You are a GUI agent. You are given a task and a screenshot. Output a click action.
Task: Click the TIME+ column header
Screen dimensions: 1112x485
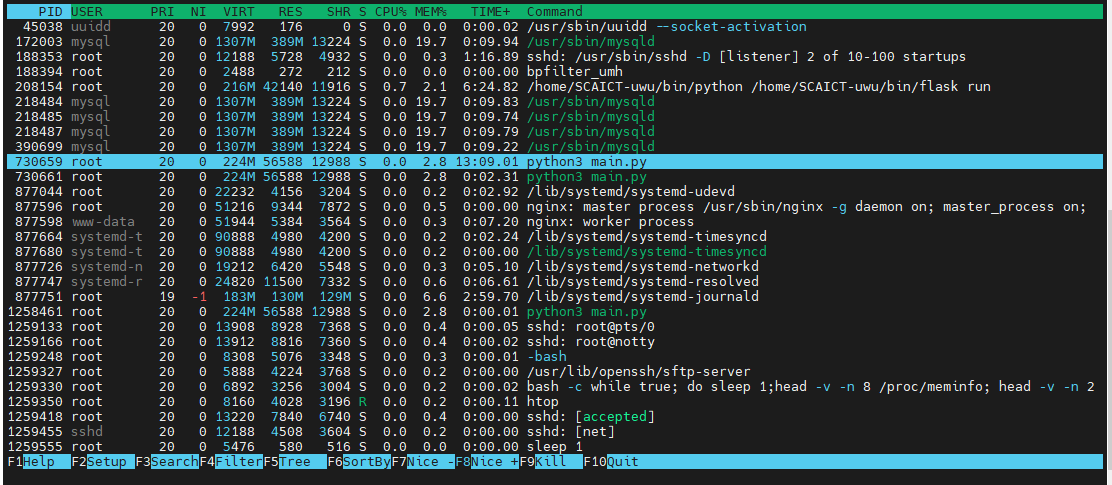coord(491,11)
